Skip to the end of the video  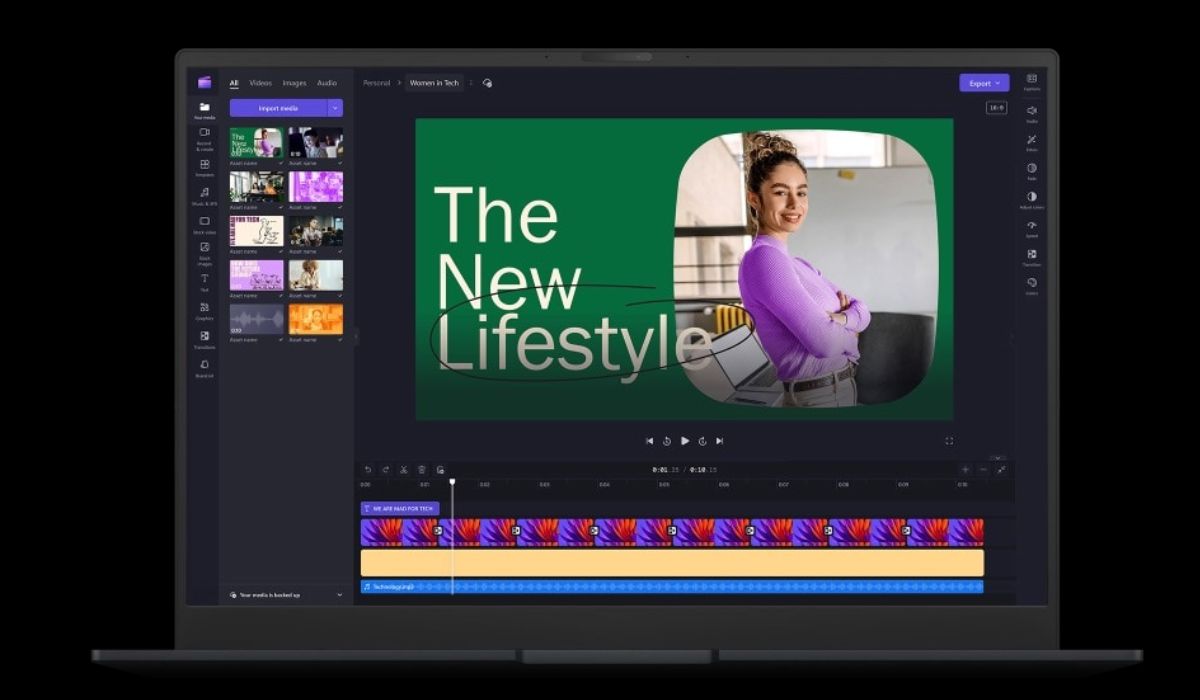pos(720,440)
